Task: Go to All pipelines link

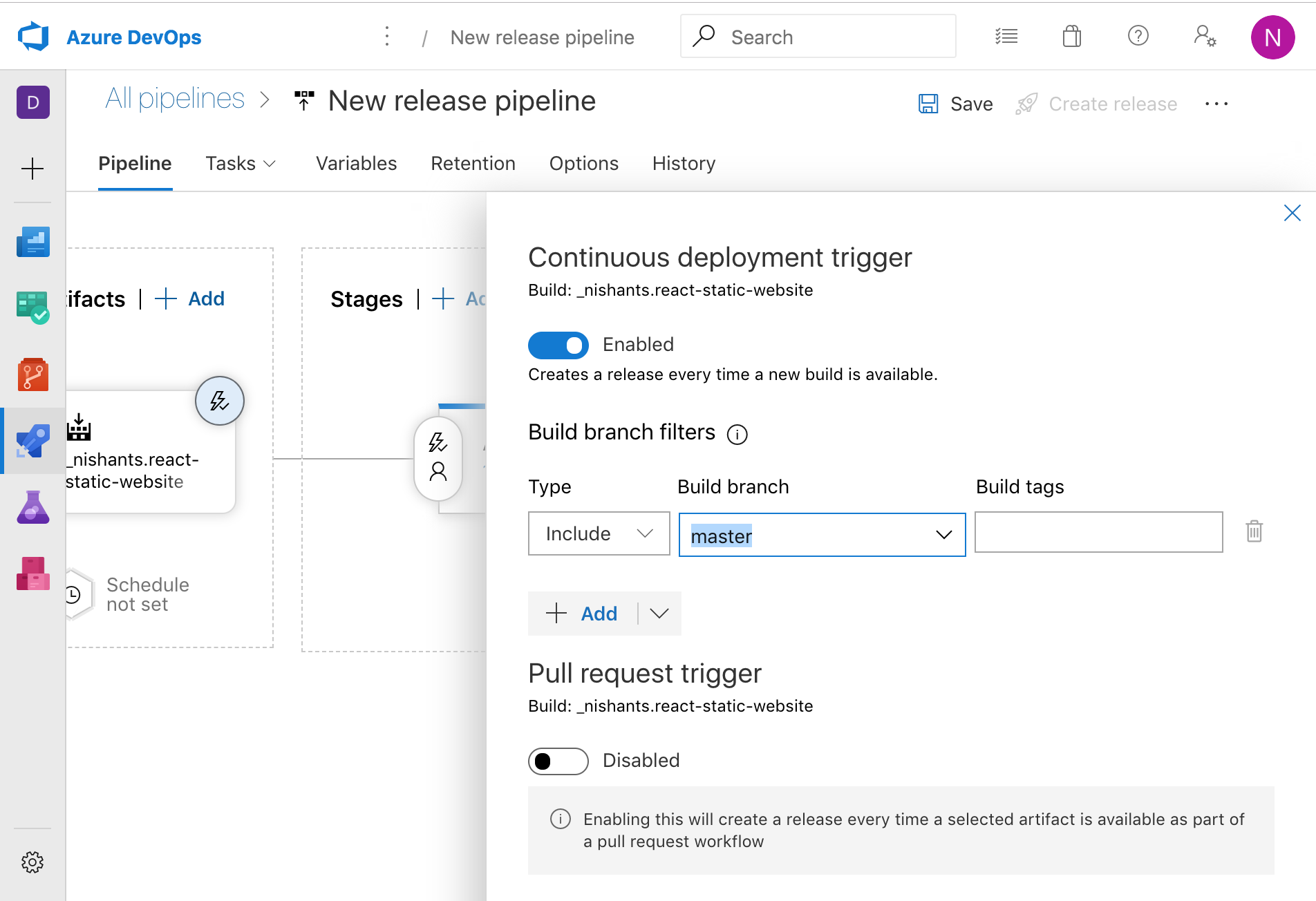Action: [175, 99]
